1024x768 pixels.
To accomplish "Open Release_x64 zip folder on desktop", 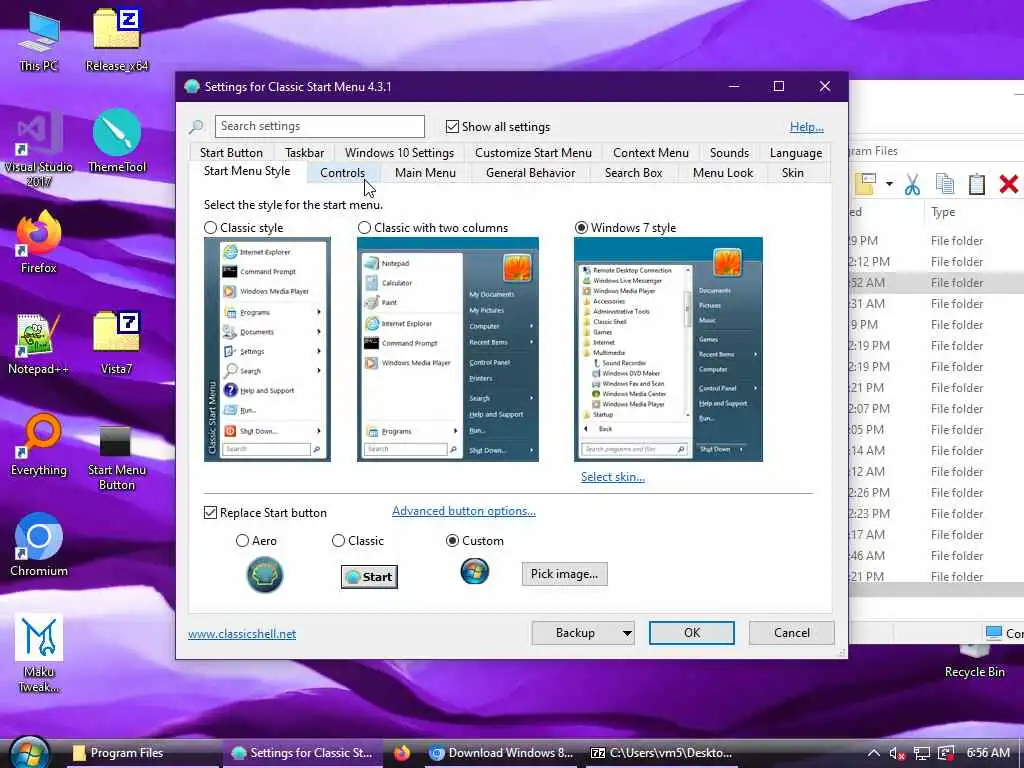I will pos(117,41).
